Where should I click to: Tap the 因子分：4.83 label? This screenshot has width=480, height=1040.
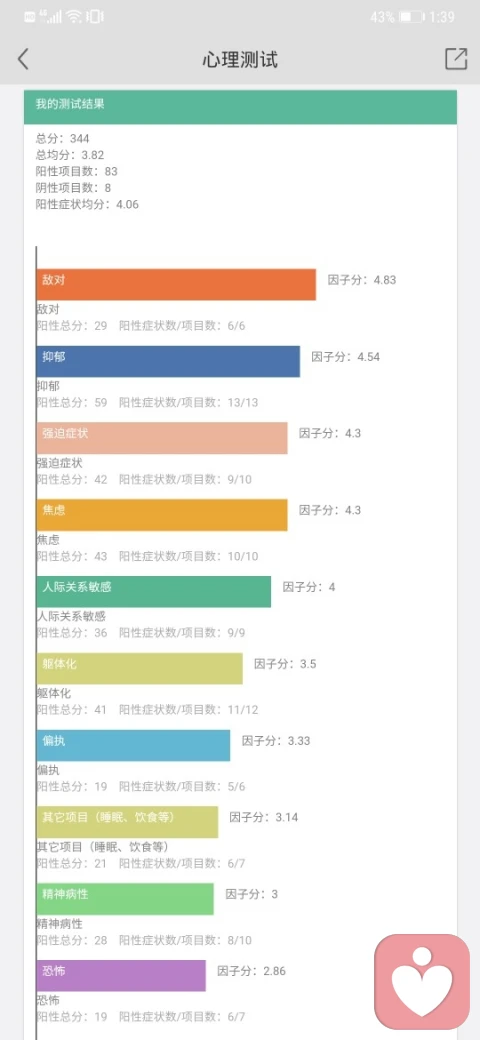pyautogui.click(x=362, y=280)
